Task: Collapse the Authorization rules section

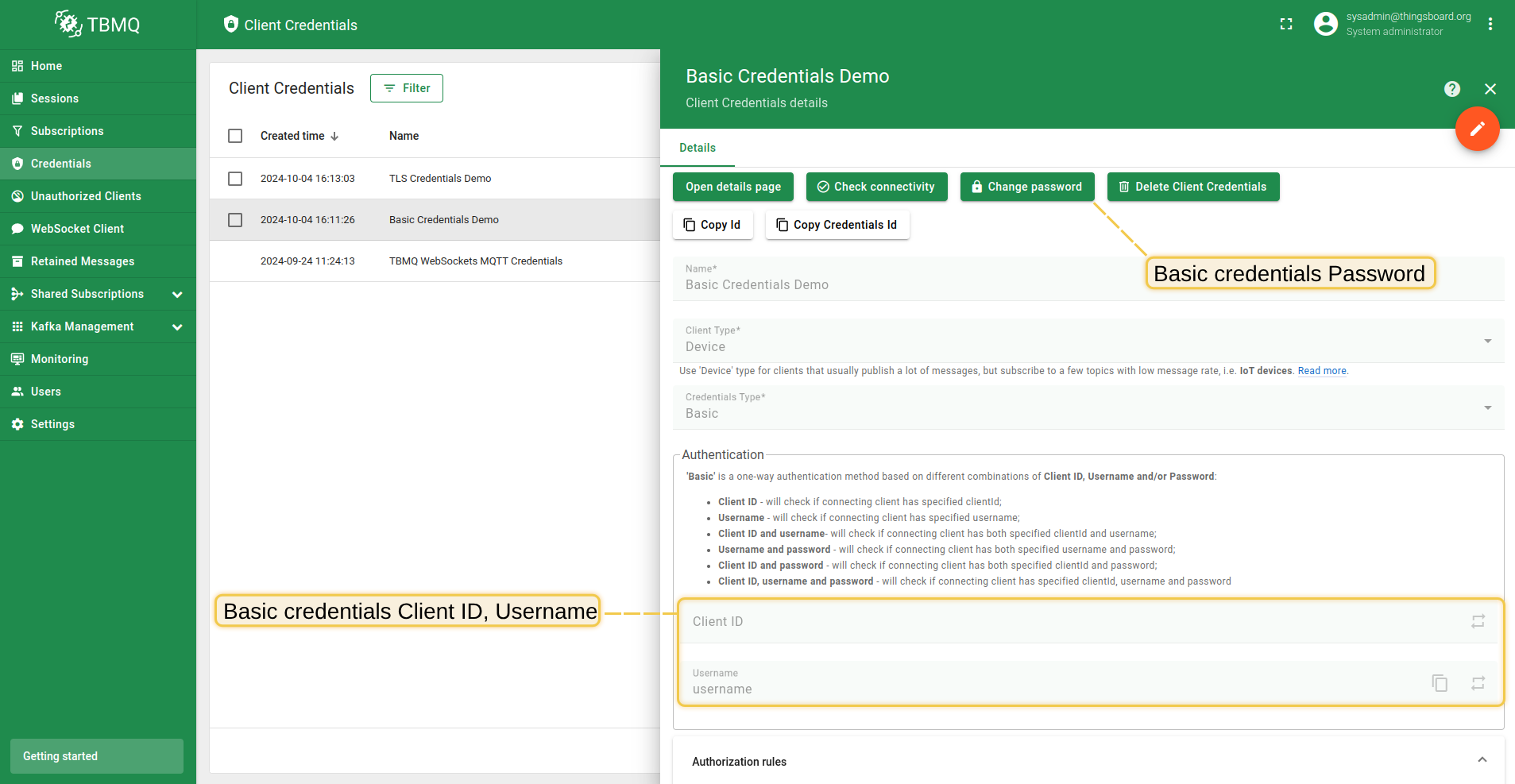Action: coord(1482,760)
